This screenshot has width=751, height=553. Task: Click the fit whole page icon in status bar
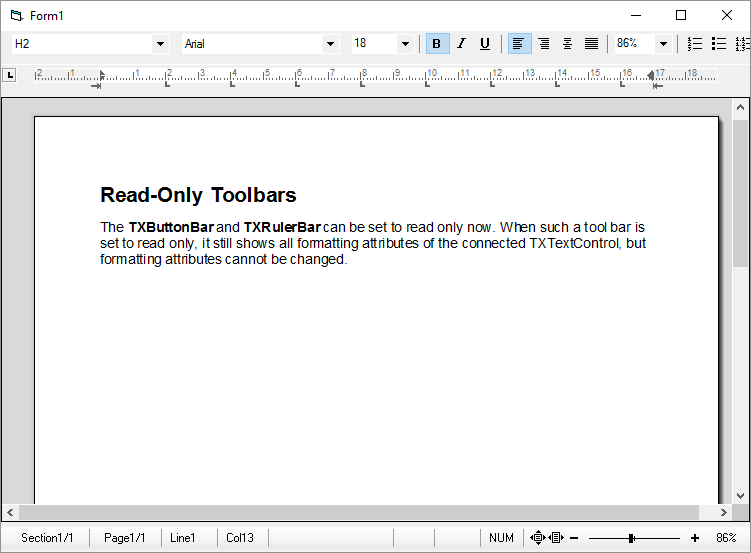click(538, 538)
